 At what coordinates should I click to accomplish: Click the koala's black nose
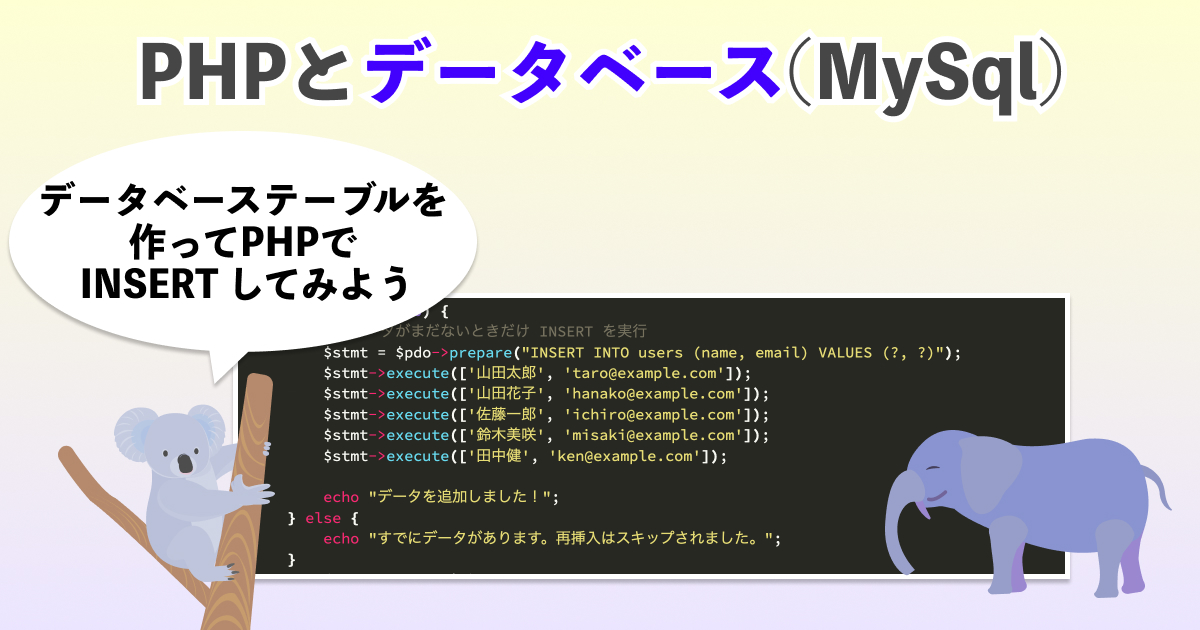click(x=185, y=463)
